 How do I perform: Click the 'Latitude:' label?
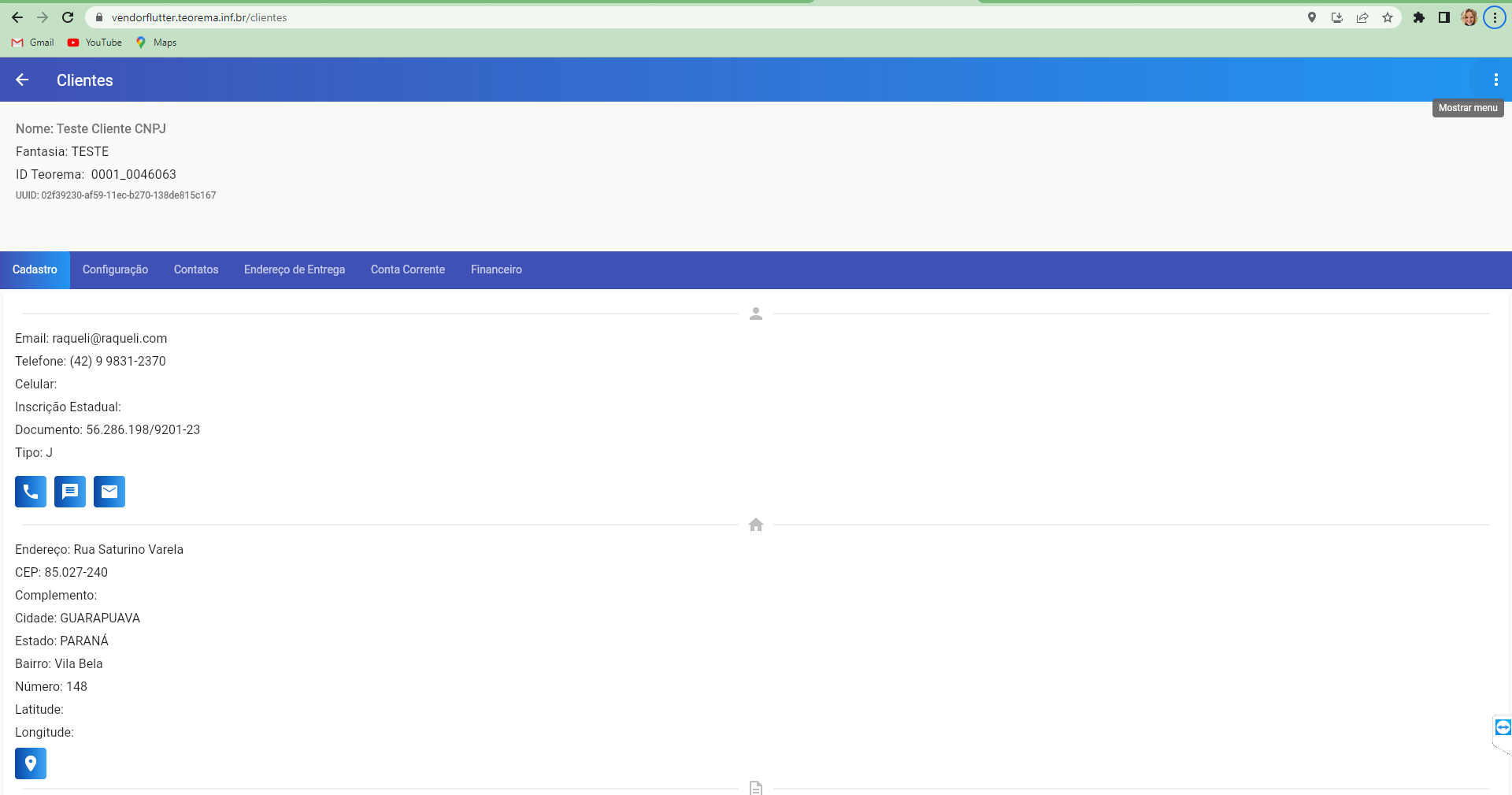point(39,709)
